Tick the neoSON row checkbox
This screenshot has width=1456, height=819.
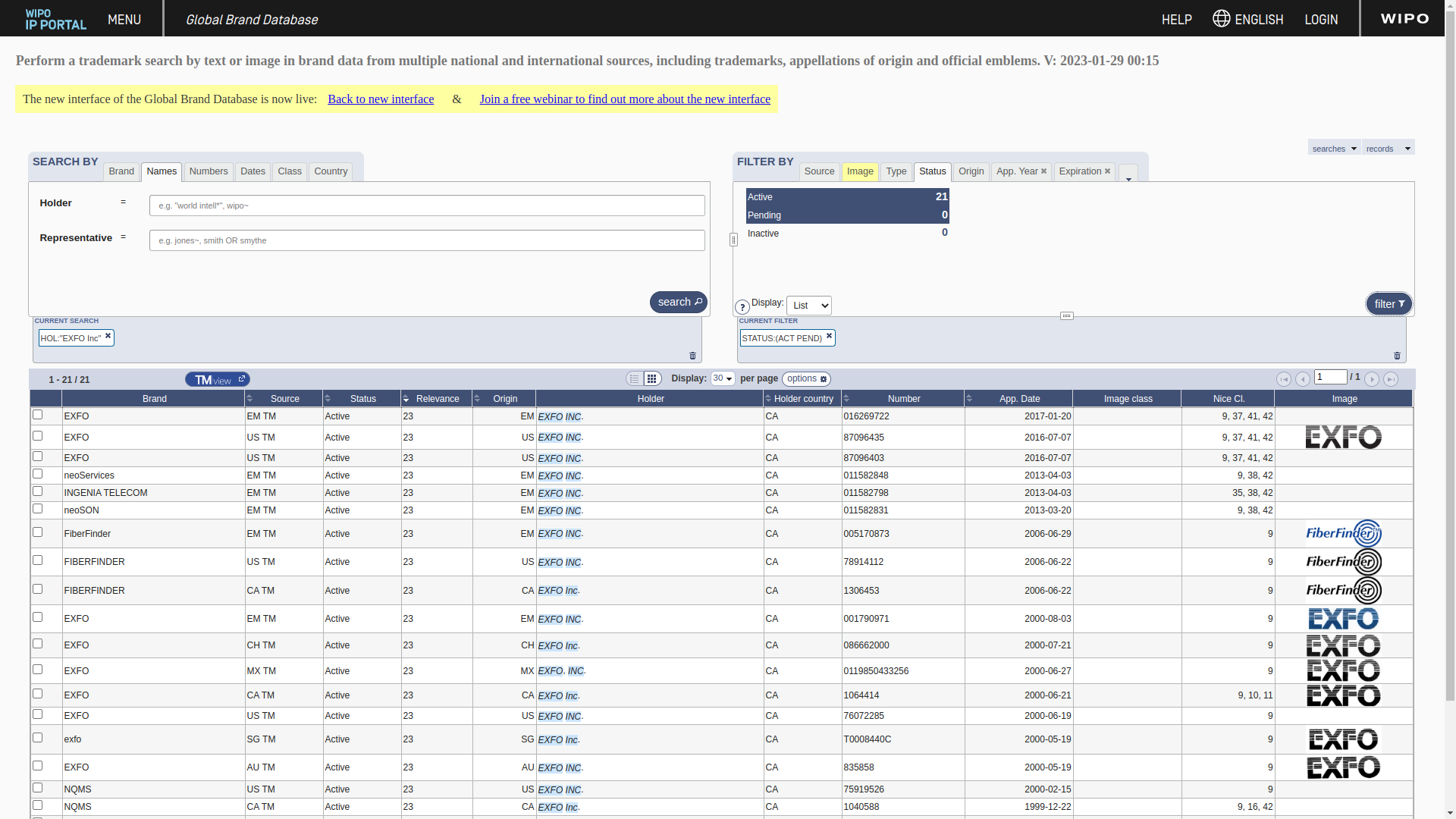click(x=38, y=509)
